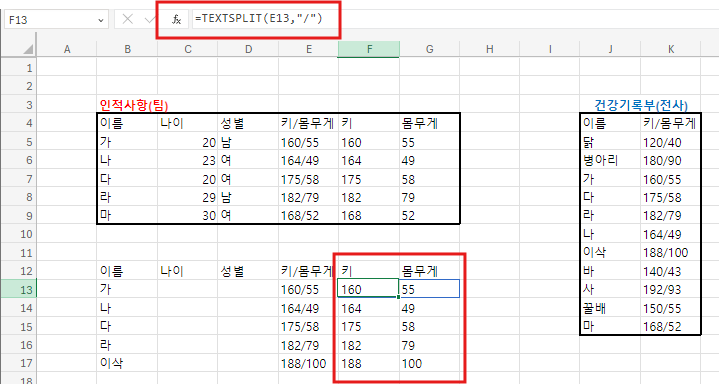Select column F header
Image resolution: width=719 pixels, height=384 pixels.
369,50
